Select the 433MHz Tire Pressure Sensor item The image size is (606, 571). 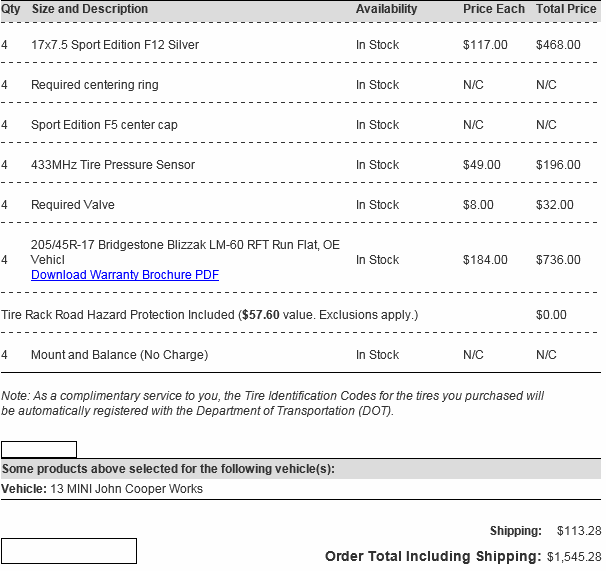(x=113, y=165)
